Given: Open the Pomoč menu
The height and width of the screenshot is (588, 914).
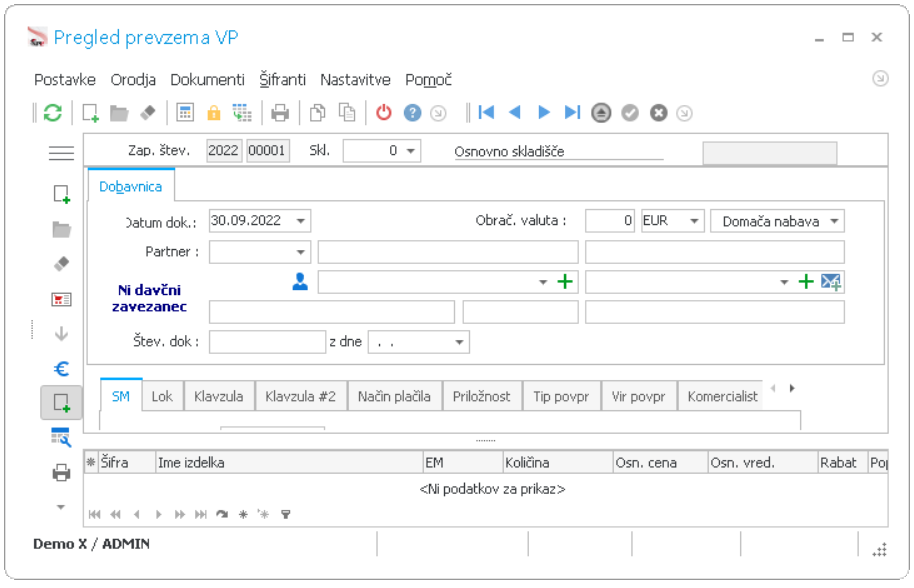Looking at the screenshot, I should point(428,80).
